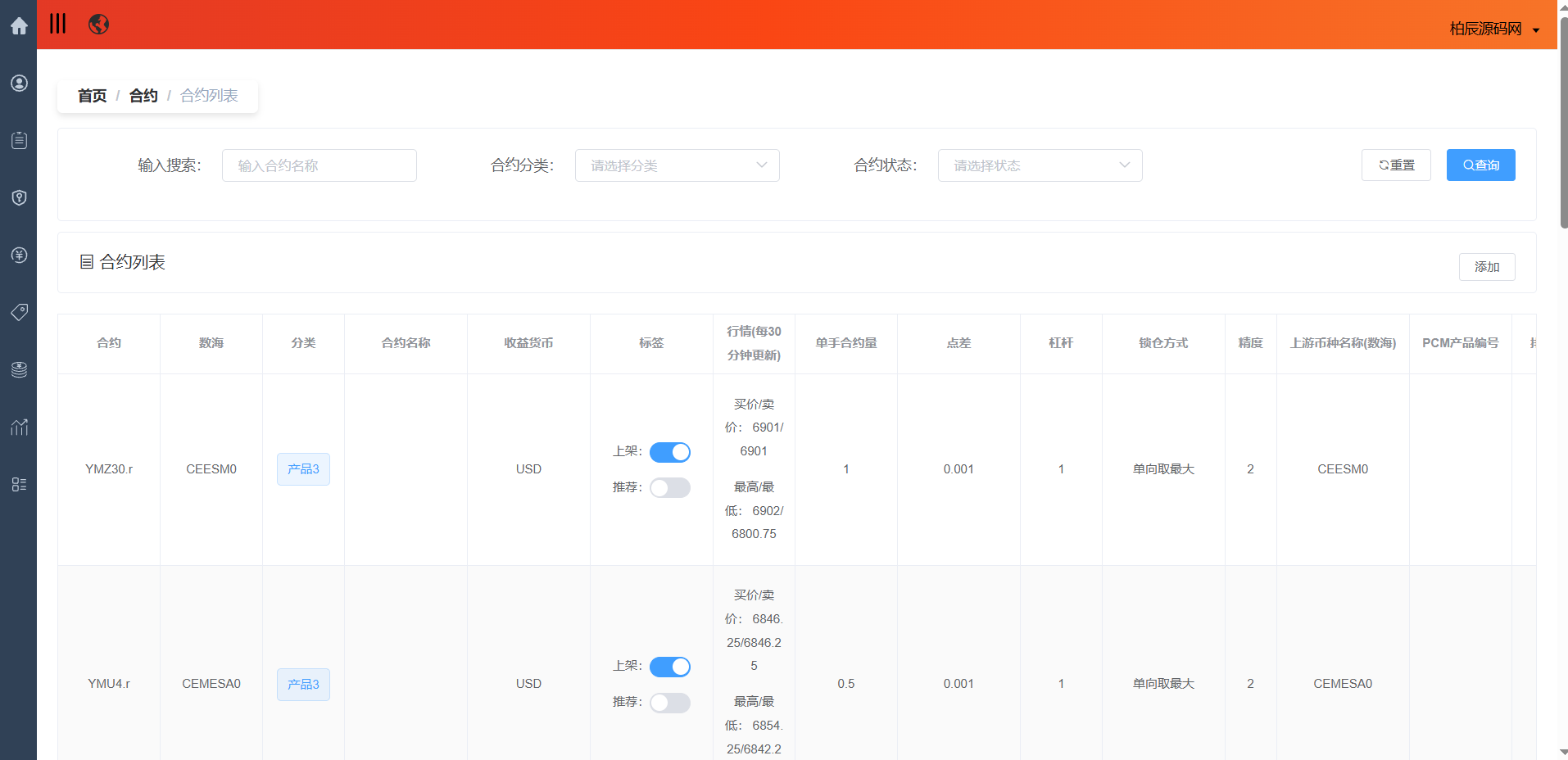Click the list icon beside 合约列表 title
Image resolution: width=1568 pixels, height=760 pixels.
point(86,262)
